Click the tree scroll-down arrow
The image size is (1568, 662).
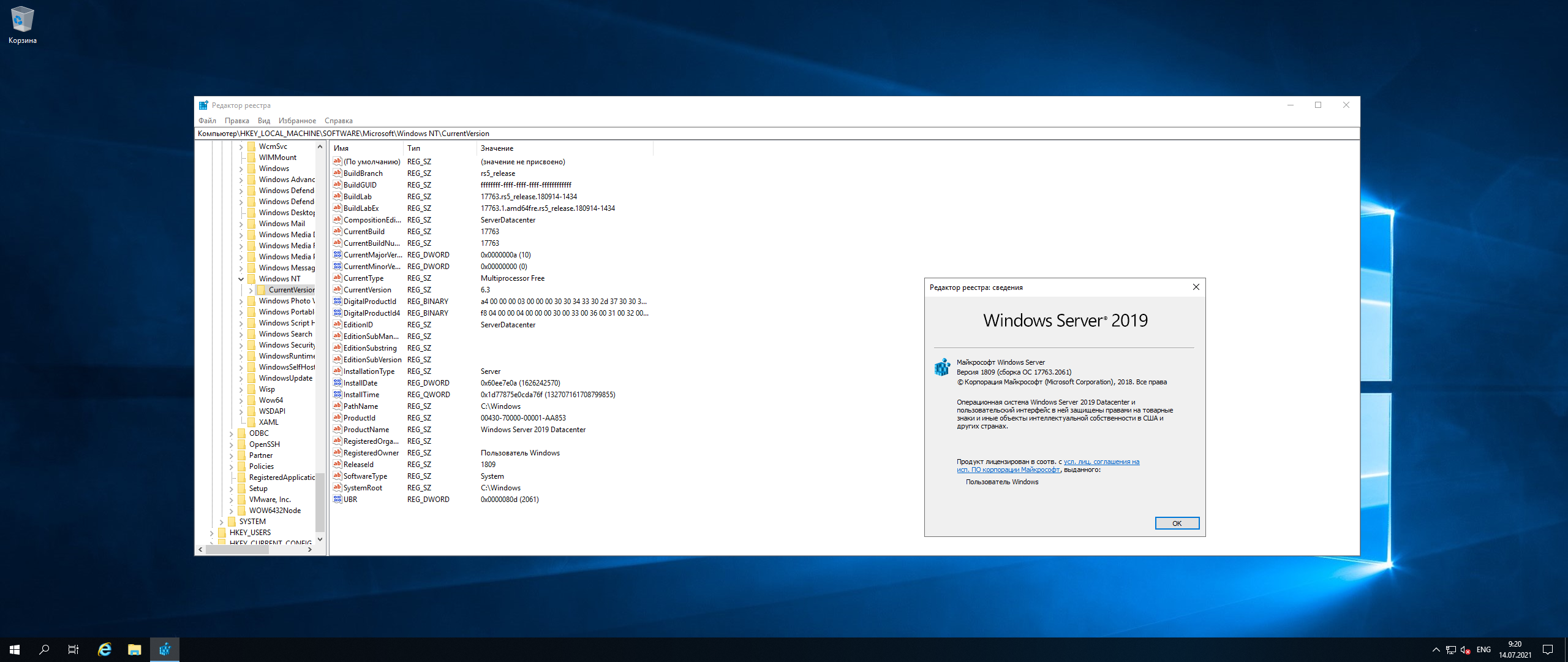point(320,539)
